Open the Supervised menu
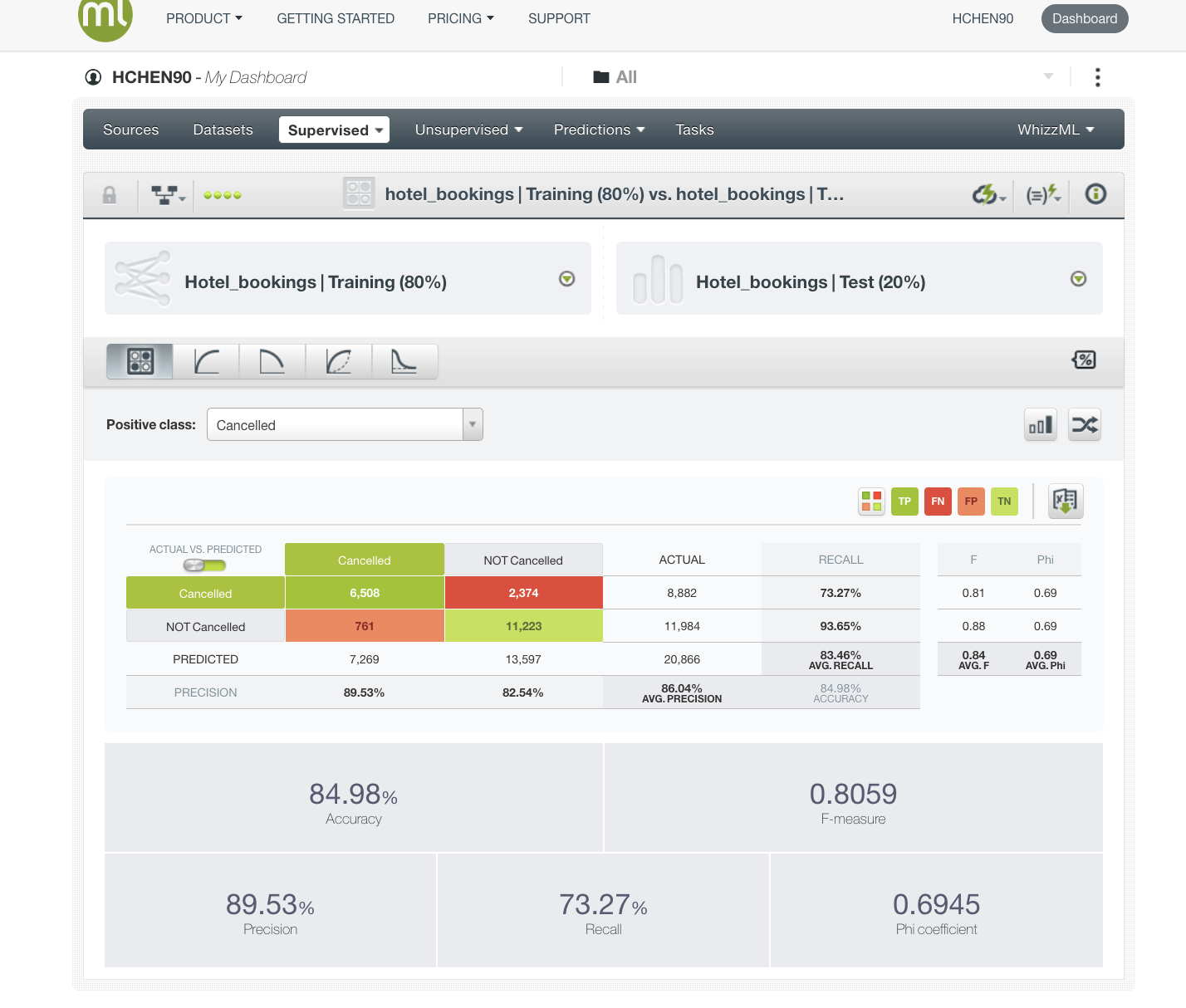 click(x=334, y=130)
